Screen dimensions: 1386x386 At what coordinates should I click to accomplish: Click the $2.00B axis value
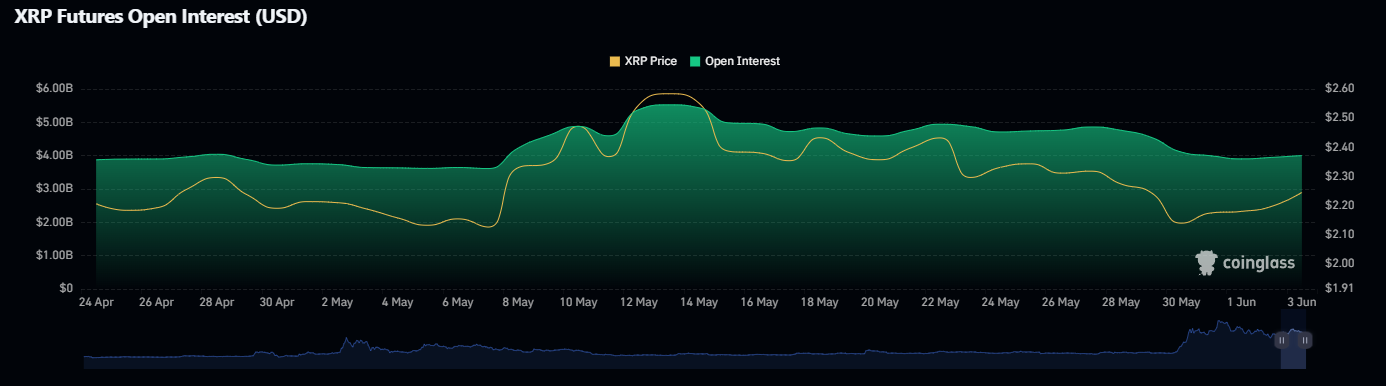55,222
